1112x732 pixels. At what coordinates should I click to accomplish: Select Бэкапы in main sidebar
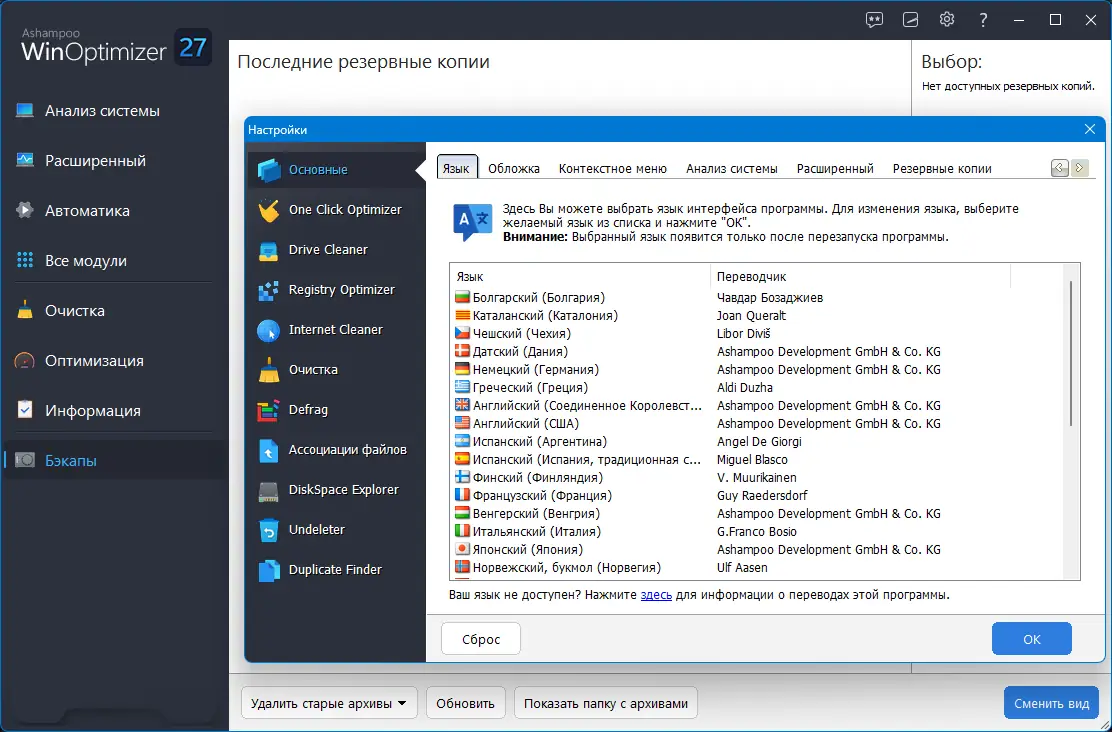pos(113,460)
